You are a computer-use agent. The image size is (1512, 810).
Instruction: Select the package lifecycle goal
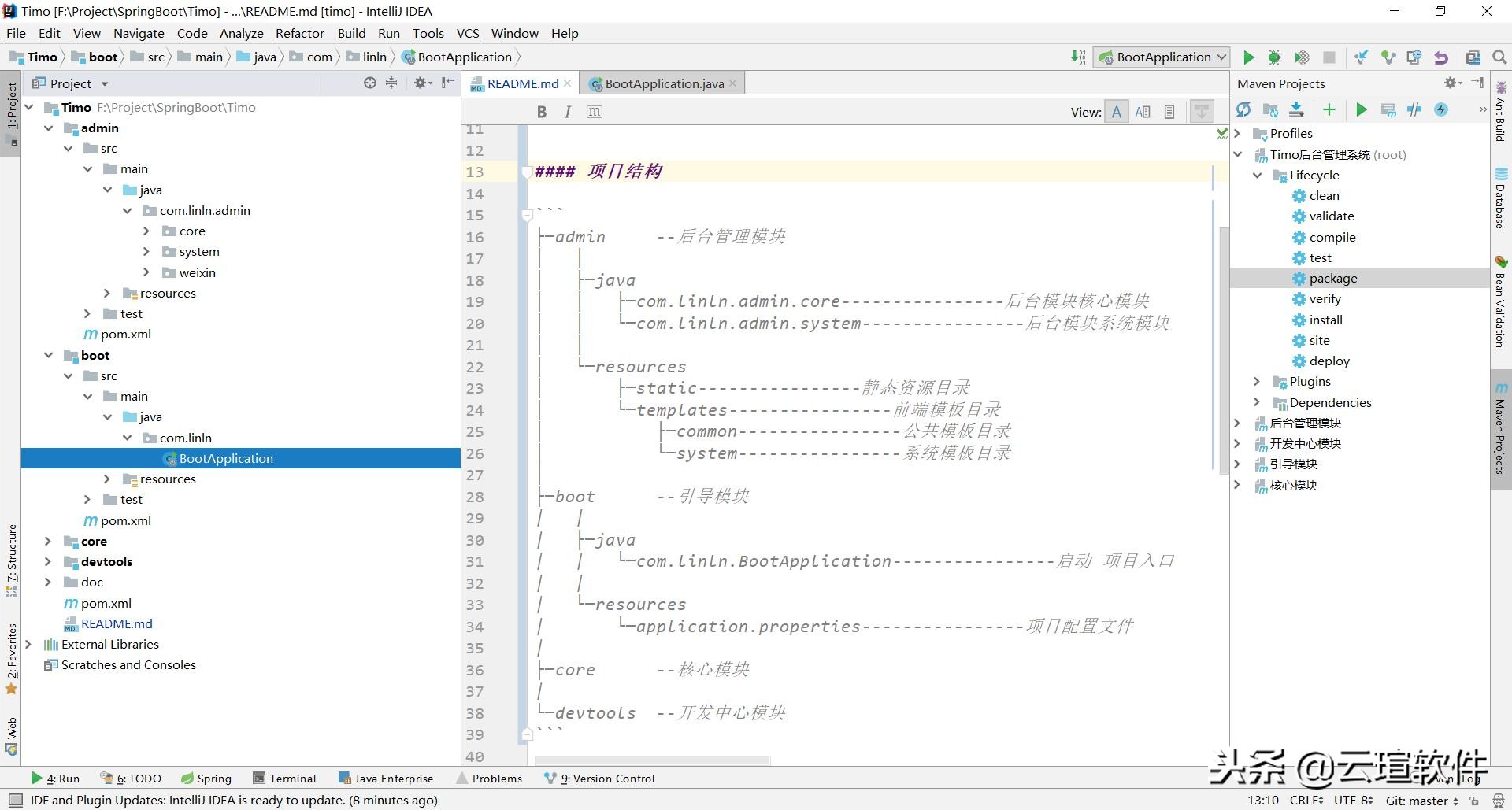point(1333,278)
